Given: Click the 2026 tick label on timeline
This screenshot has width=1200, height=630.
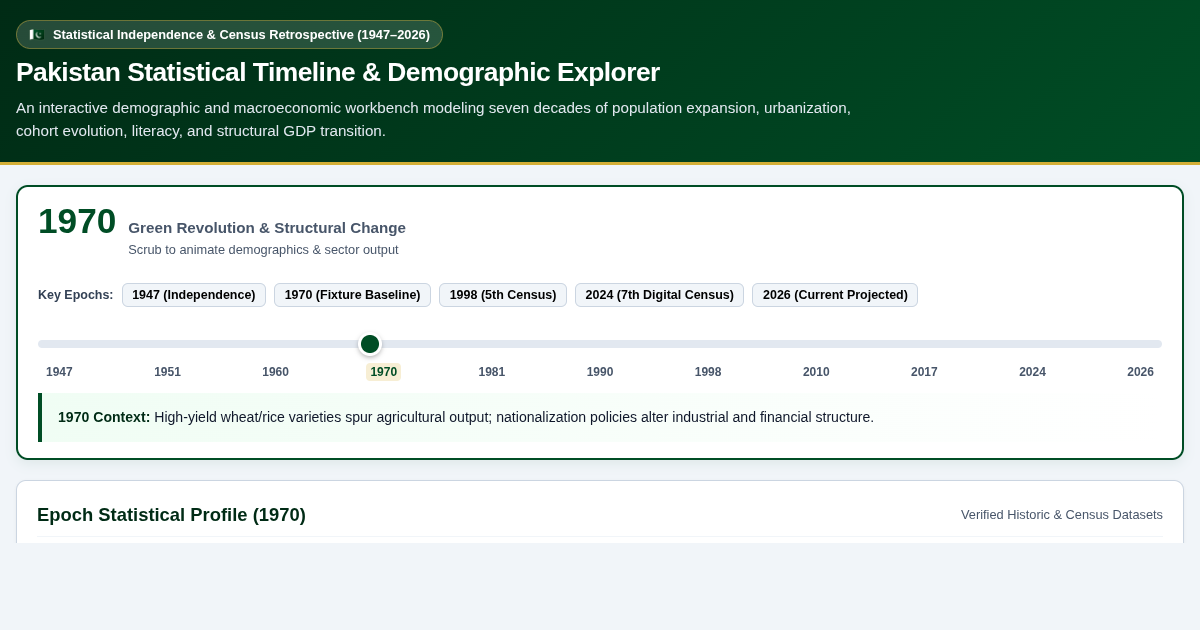Looking at the screenshot, I should [1140, 372].
